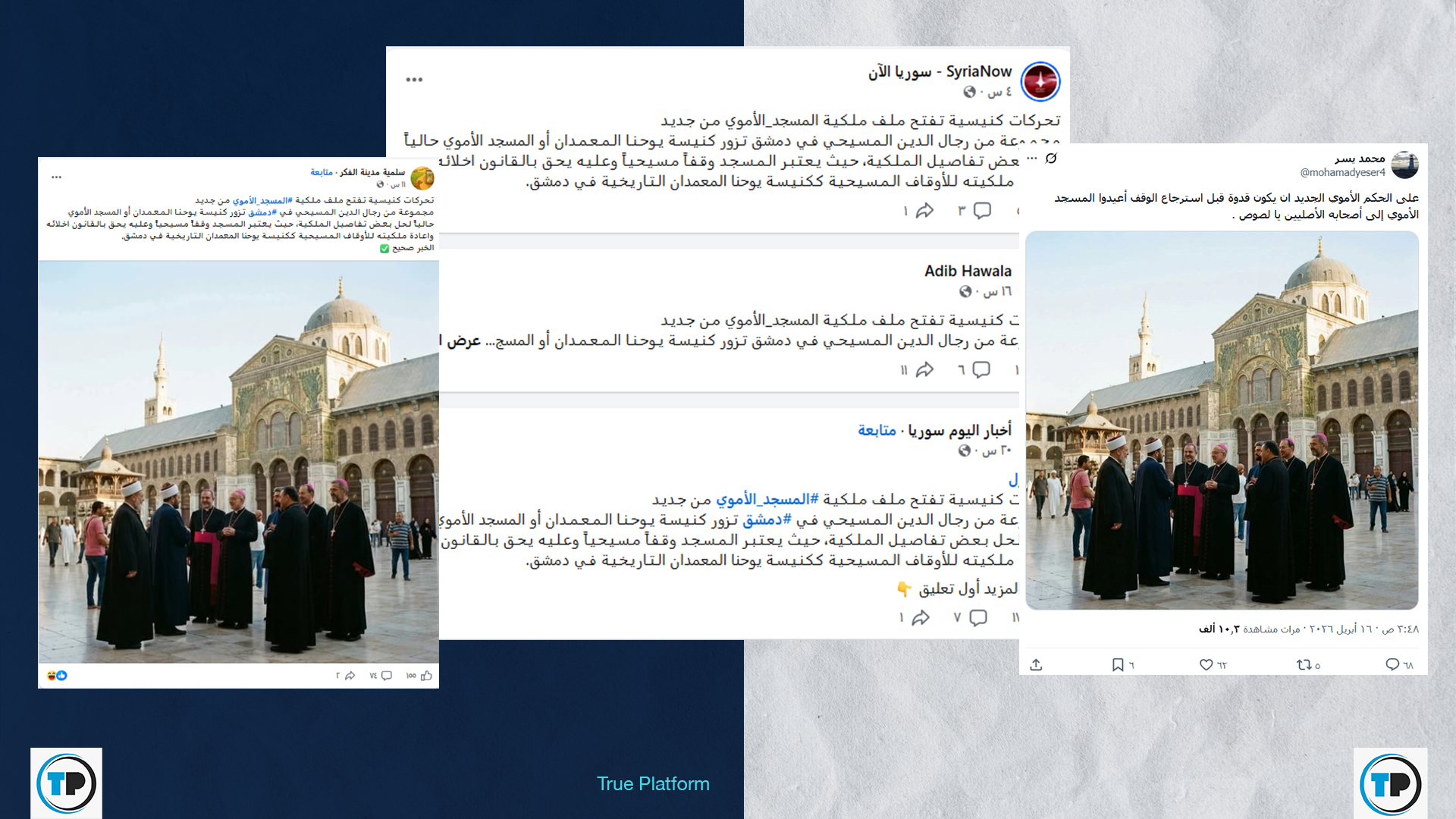Viewport: 1456px width, 819px height.
Task: Click Grok slashed-circle icon on tweet
Action: tap(1051, 158)
